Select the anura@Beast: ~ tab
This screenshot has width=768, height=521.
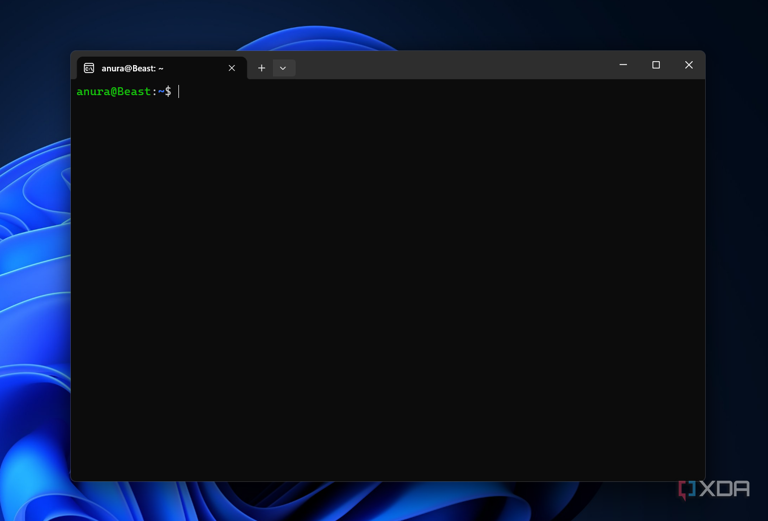162,68
